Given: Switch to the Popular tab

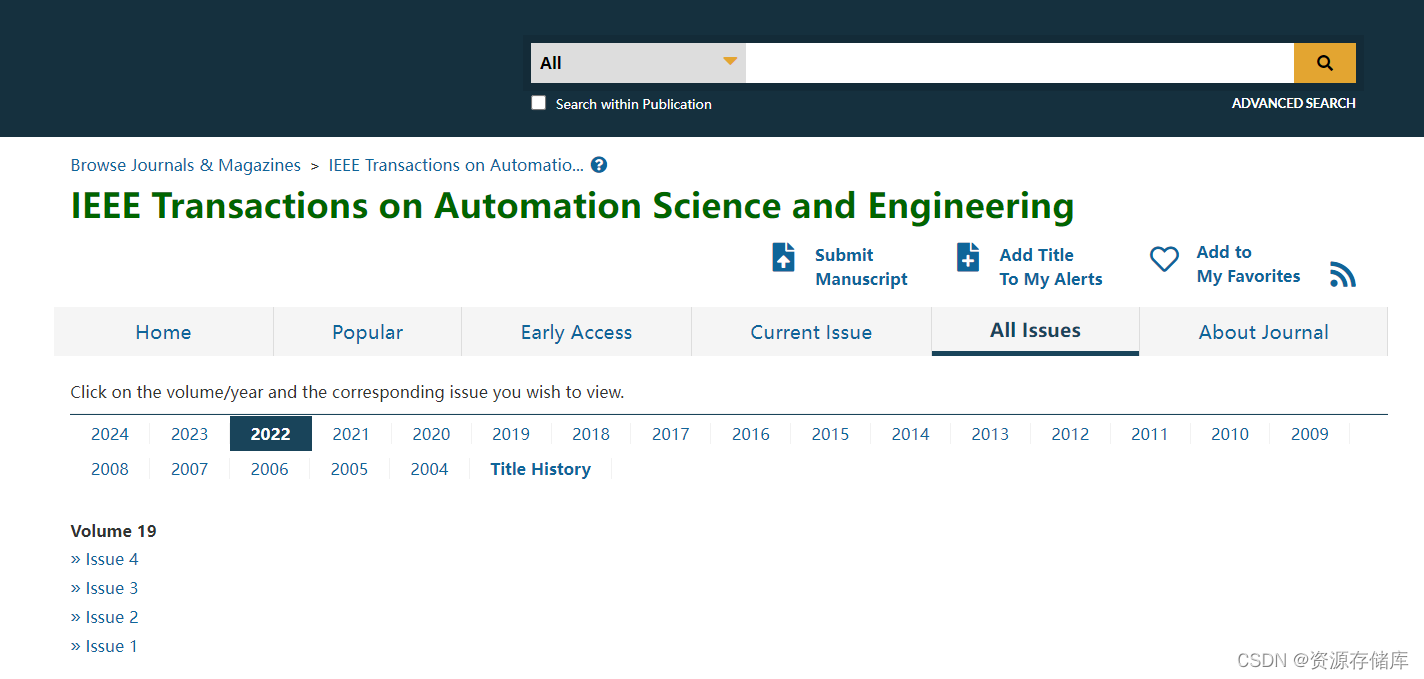Looking at the screenshot, I should click(x=367, y=332).
